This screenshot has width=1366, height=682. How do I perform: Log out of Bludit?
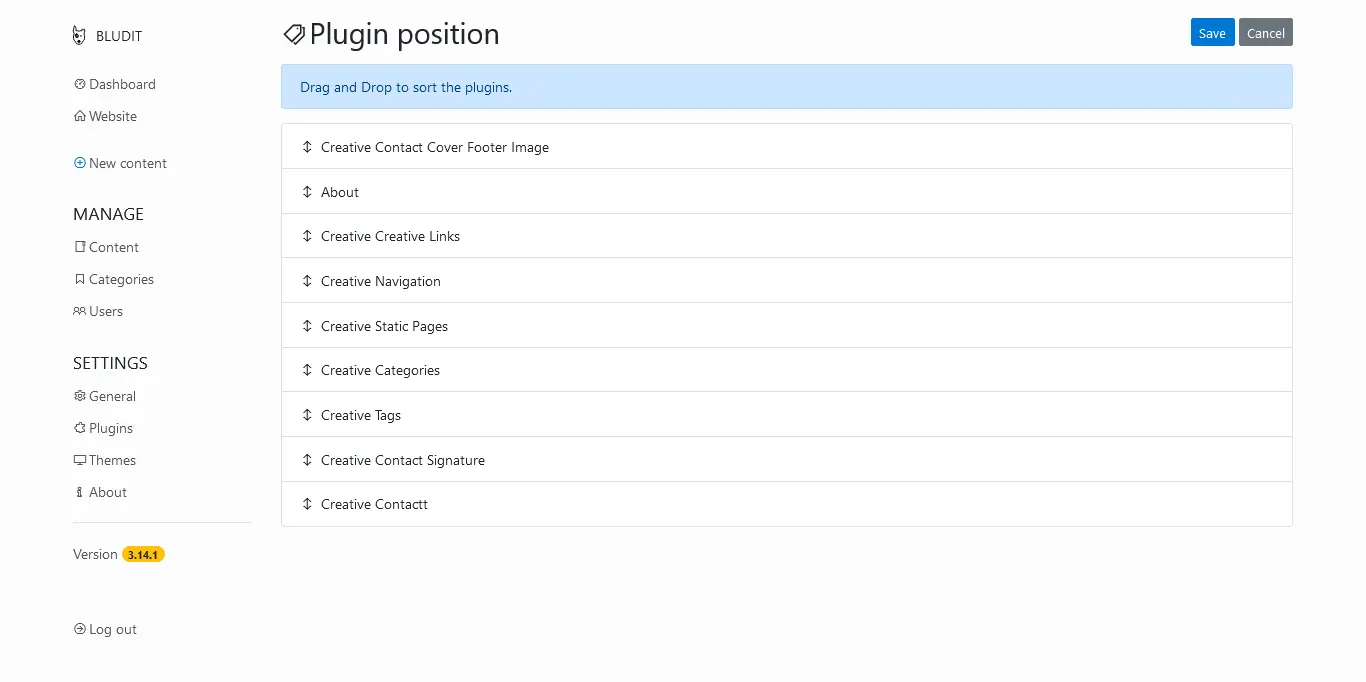coord(112,629)
